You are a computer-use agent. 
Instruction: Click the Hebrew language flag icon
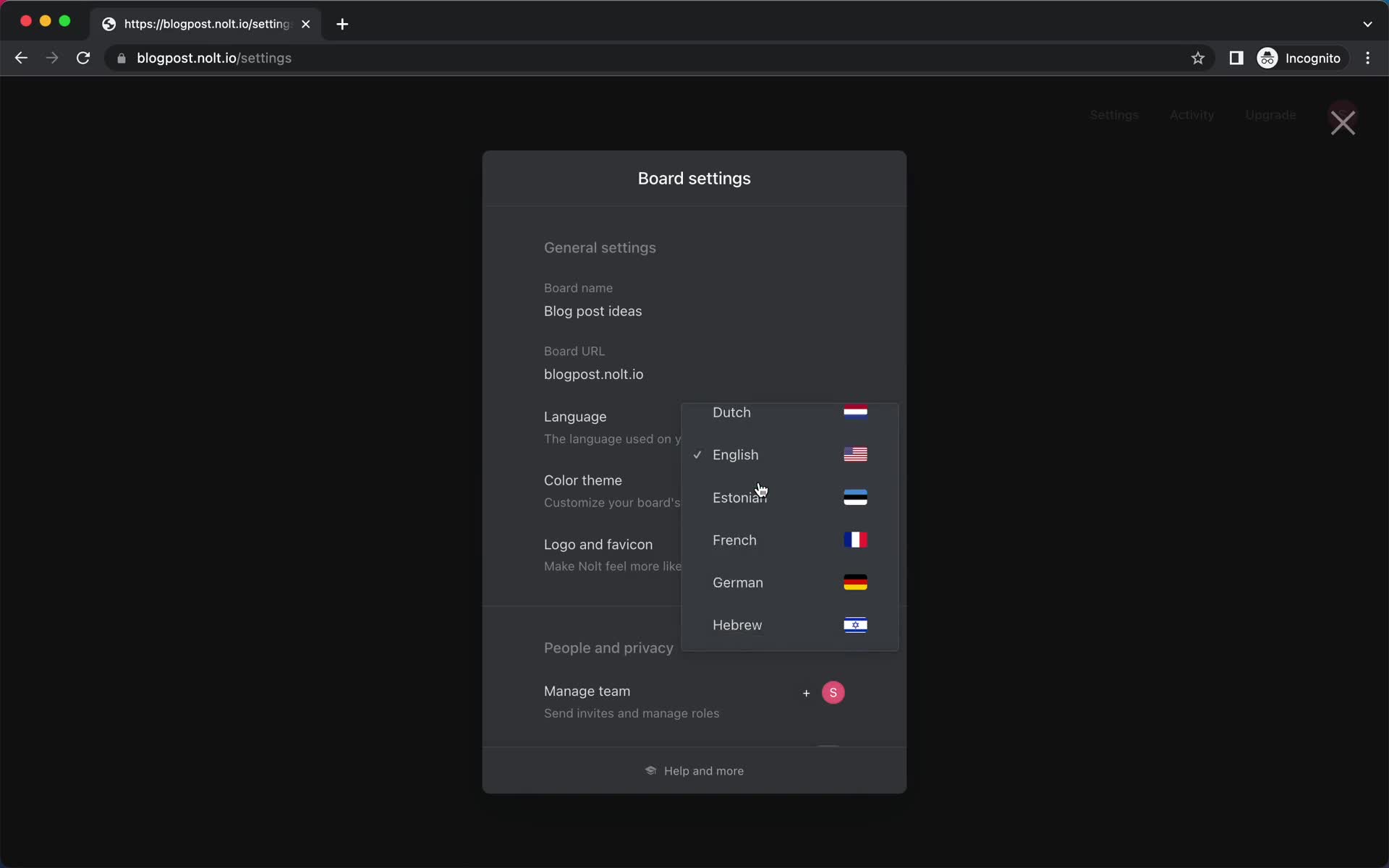click(855, 624)
